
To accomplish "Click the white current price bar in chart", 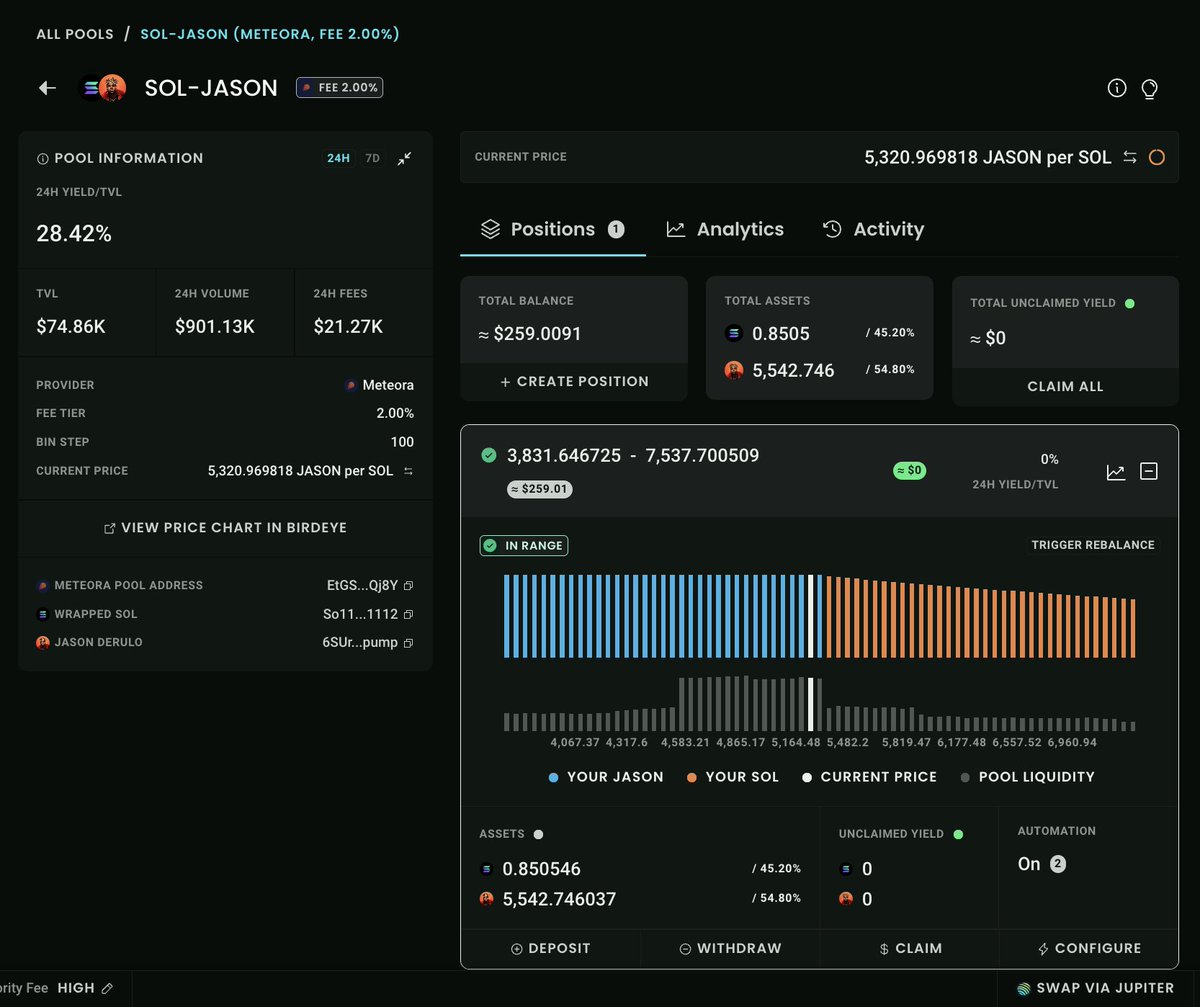I will pos(811,616).
